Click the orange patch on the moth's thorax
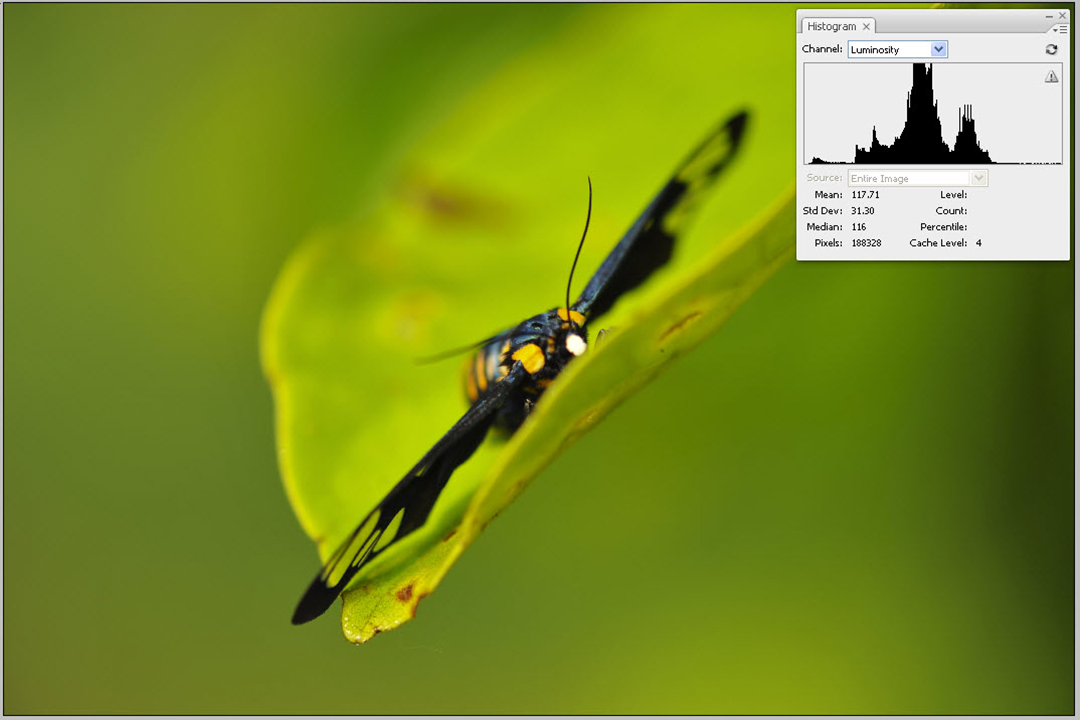This screenshot has height=720, width=1080. coord(528,357)
